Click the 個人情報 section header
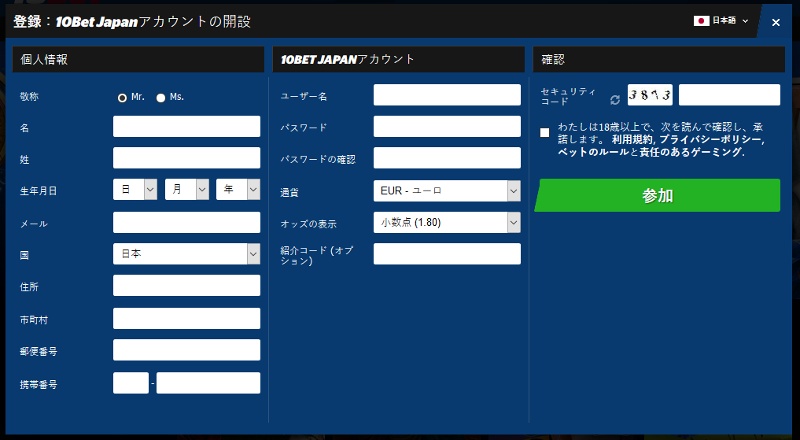Screen dimensions: 800x440 pyautogui.click(x=138, y=59)
